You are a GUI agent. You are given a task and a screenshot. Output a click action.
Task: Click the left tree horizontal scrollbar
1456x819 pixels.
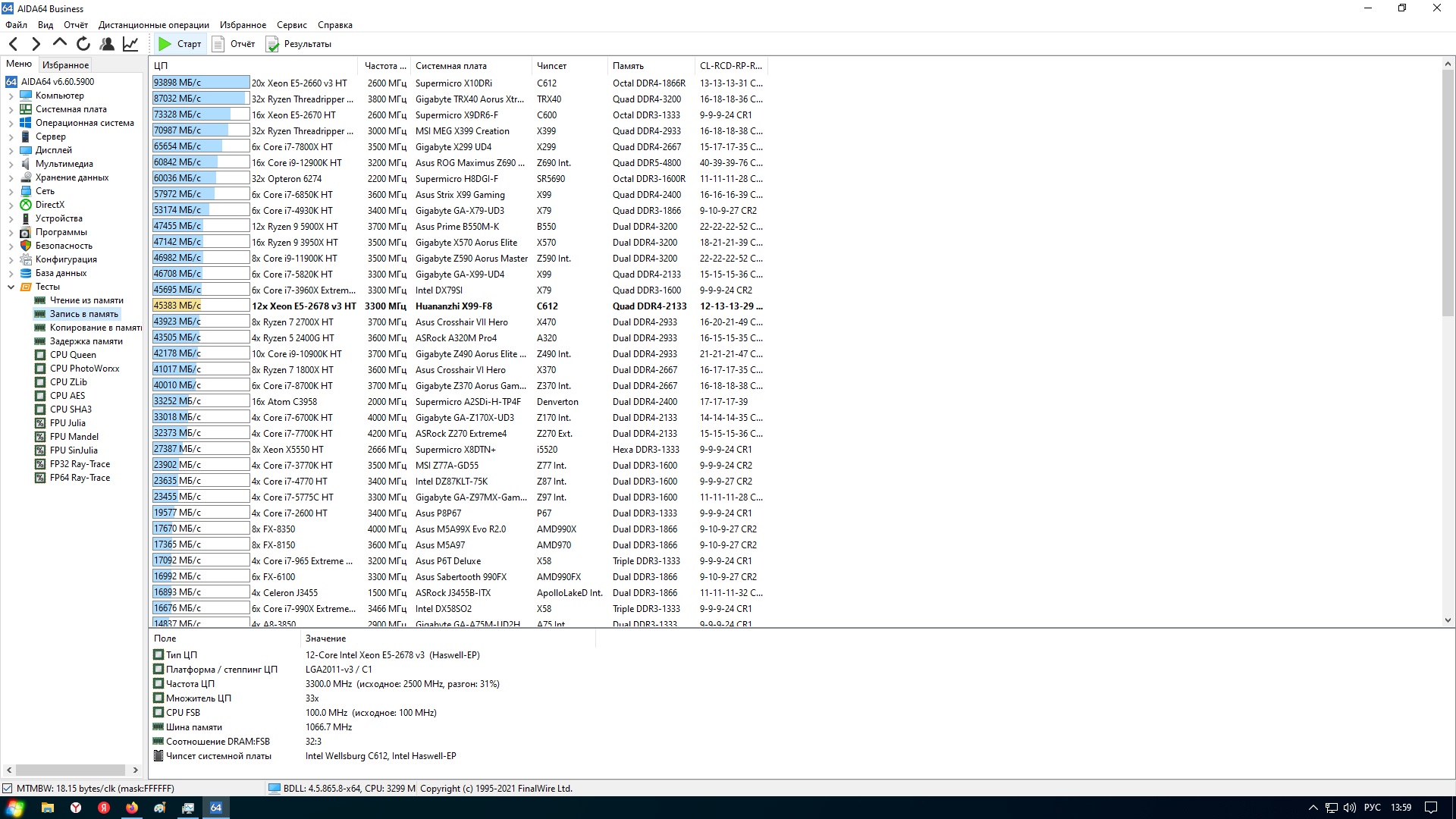(x=71, y=770)
